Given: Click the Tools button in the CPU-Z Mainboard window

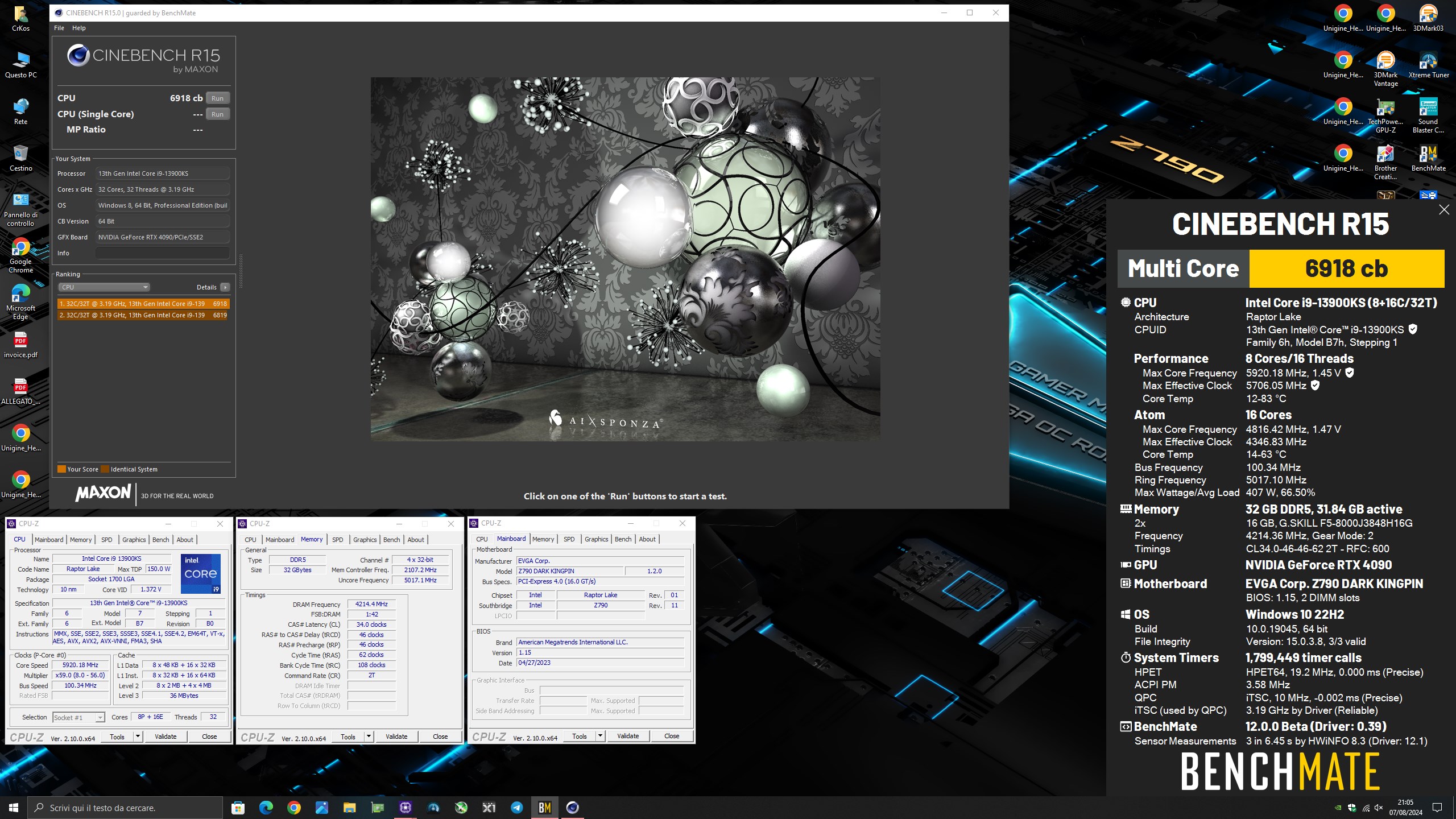Looking at the screenshot, I should (x=580, y=736).
